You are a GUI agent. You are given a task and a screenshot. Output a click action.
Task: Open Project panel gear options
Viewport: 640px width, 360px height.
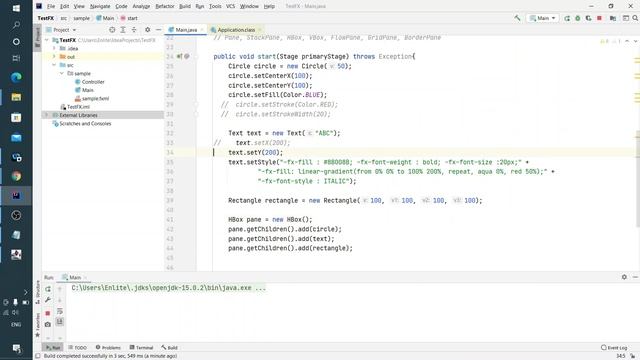click(147, 30)
